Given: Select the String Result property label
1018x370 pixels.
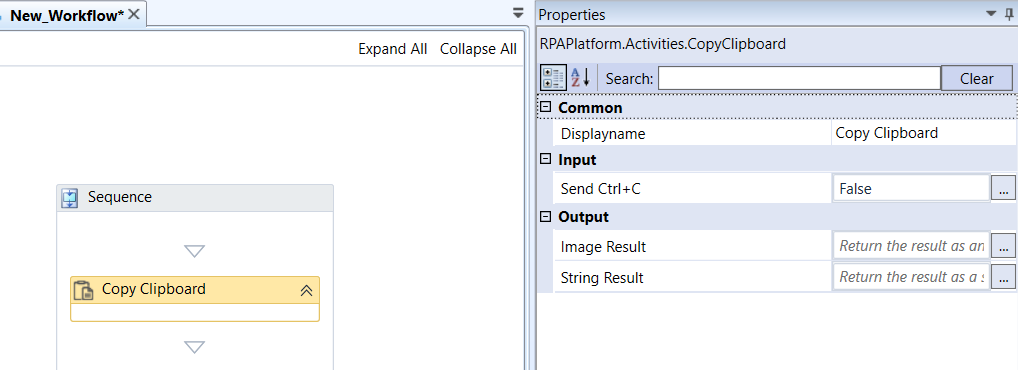Looking at the screenshot, I should pyautogui.click(x=602, y=278).
